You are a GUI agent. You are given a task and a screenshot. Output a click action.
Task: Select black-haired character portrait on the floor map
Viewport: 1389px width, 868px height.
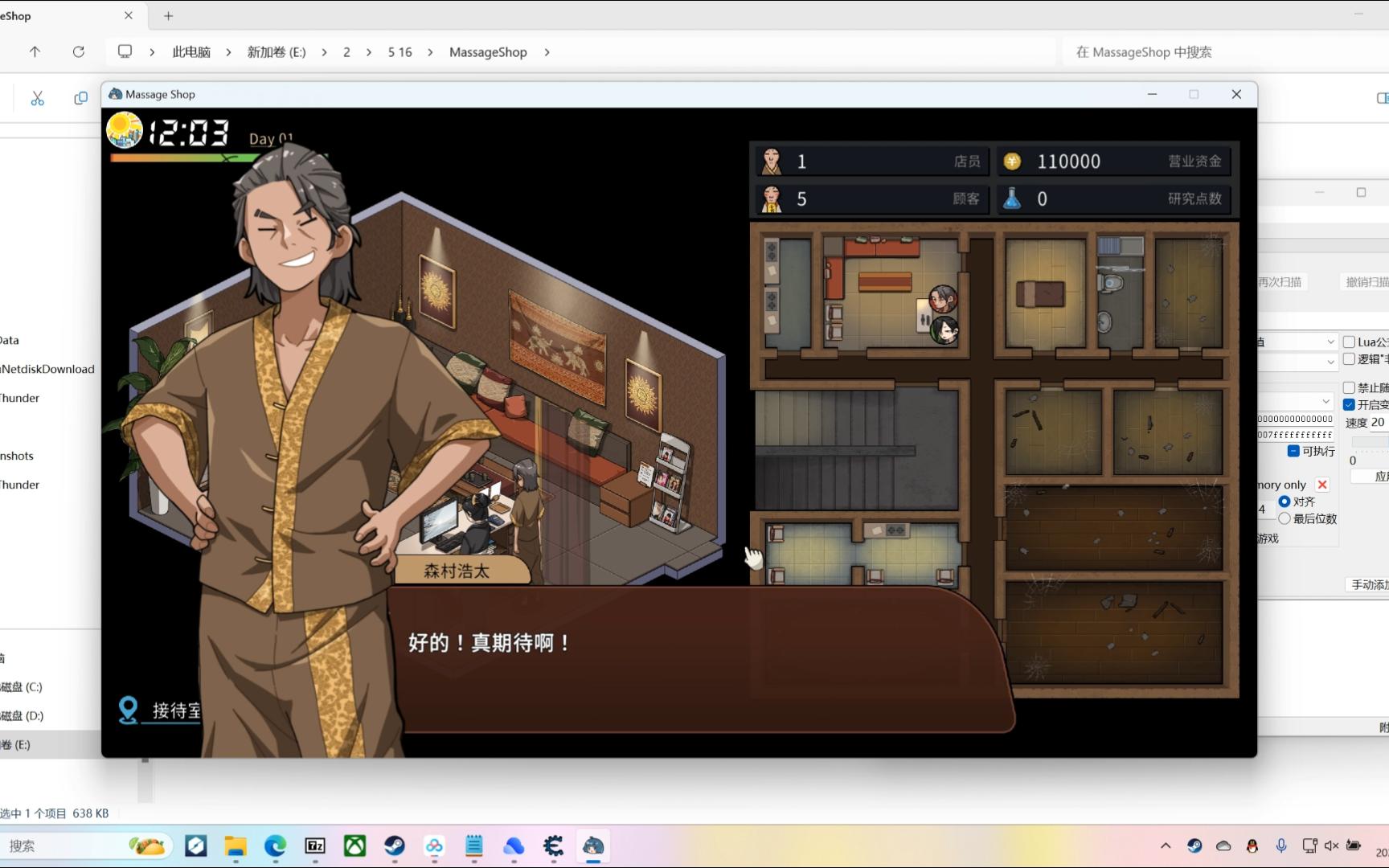coord(944,330)
